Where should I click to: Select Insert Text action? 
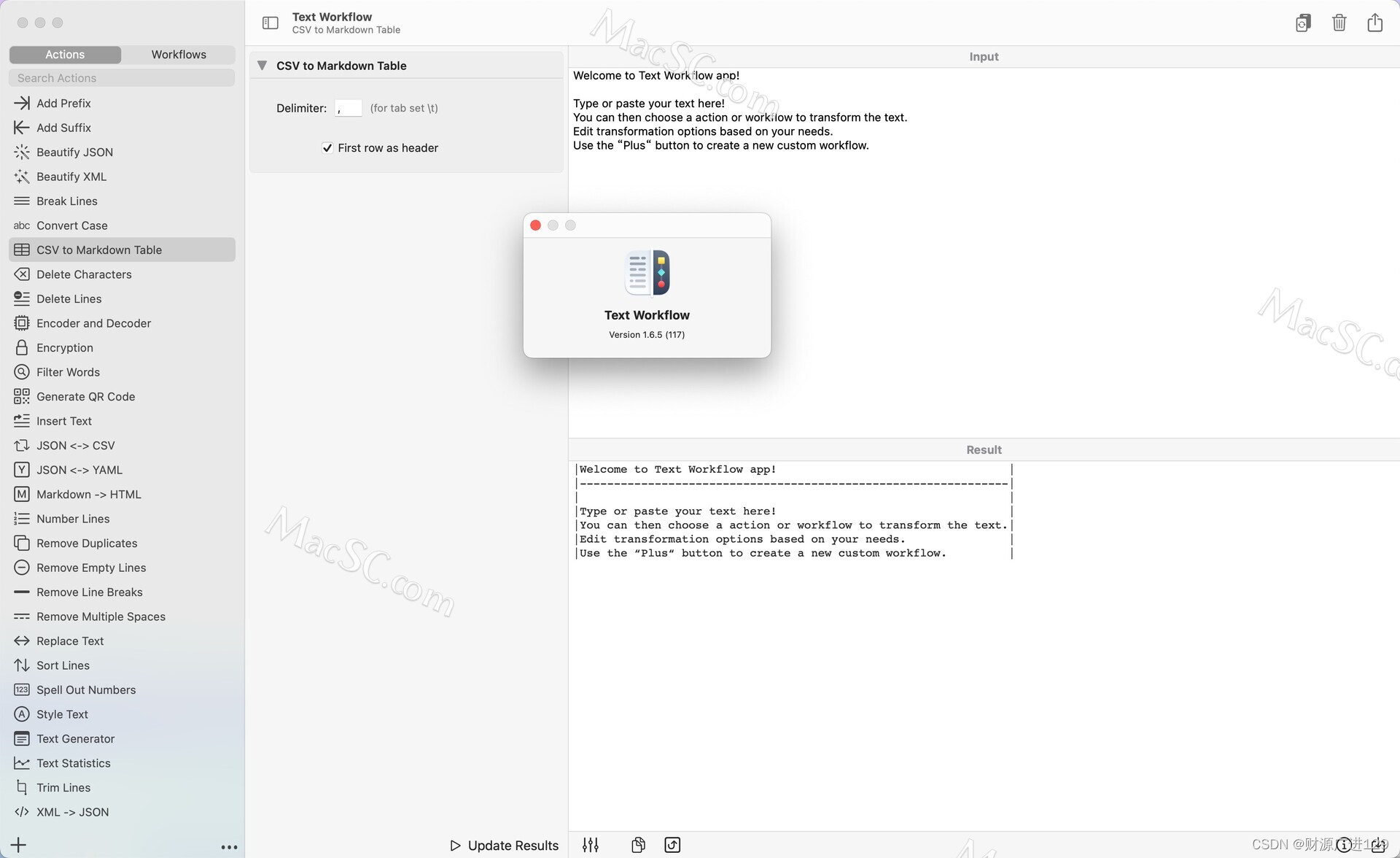tap(122, 421)
